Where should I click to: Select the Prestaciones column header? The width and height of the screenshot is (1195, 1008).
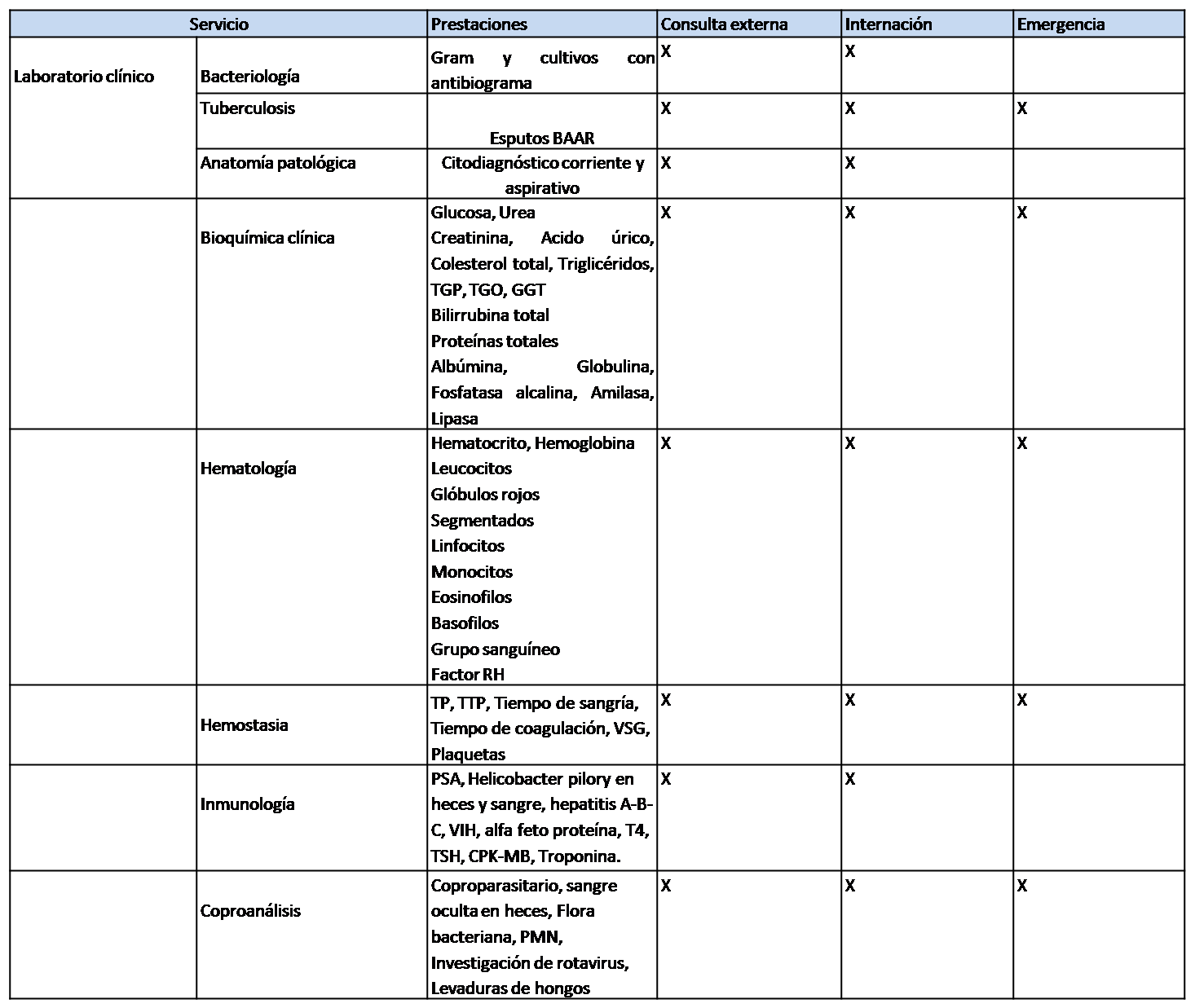[478, 24]
